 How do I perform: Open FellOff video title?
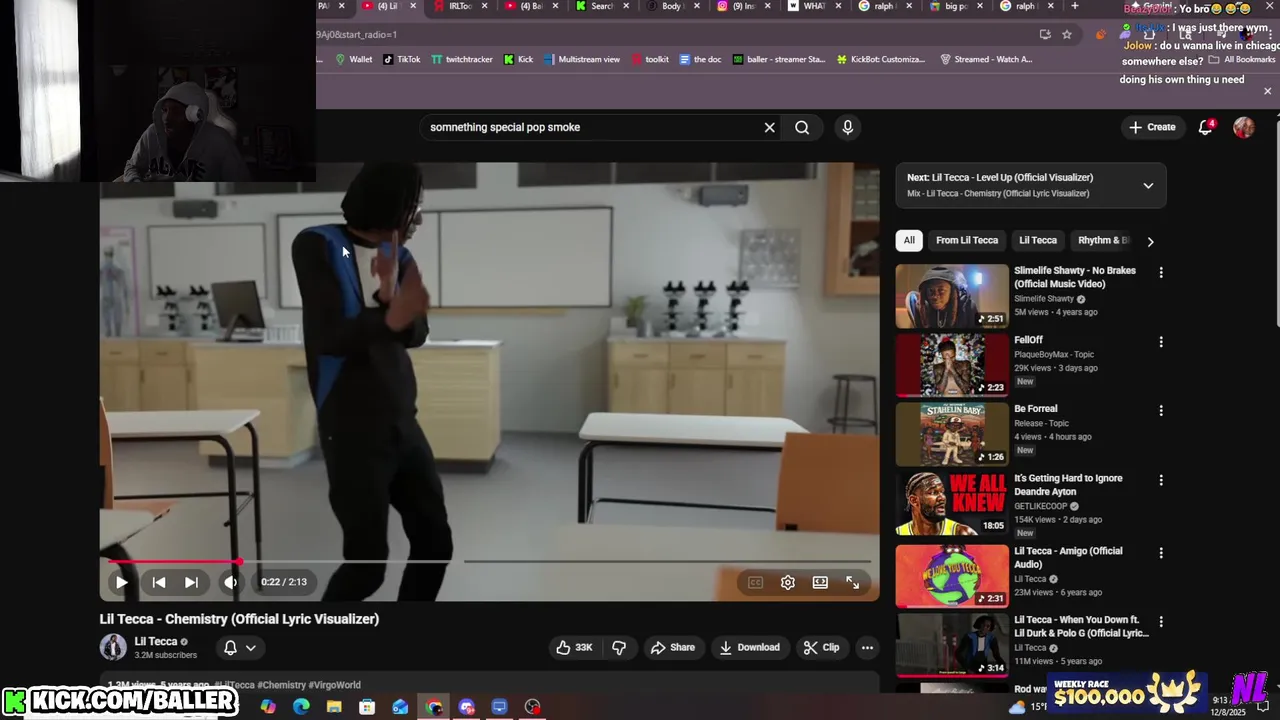[x=1028, y=340]
